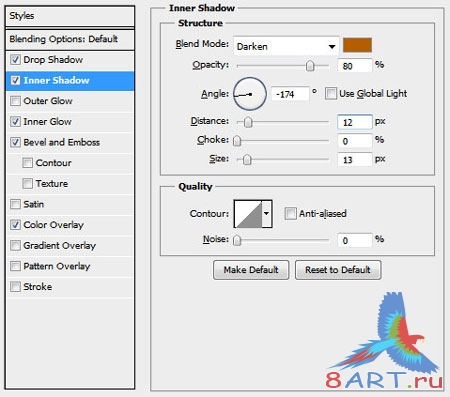The width and height of the screenshot is (450, 397).
Task: Enable the Outer Glow checkbox
Action: [x=15, y=101]
